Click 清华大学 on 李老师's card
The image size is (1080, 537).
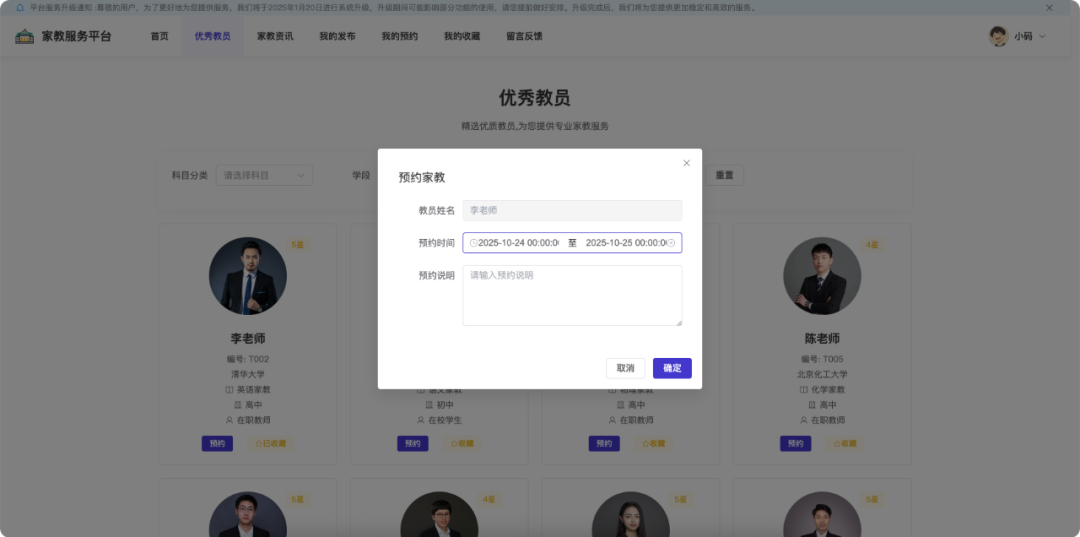pyautogui.click(x=248, y=375)
